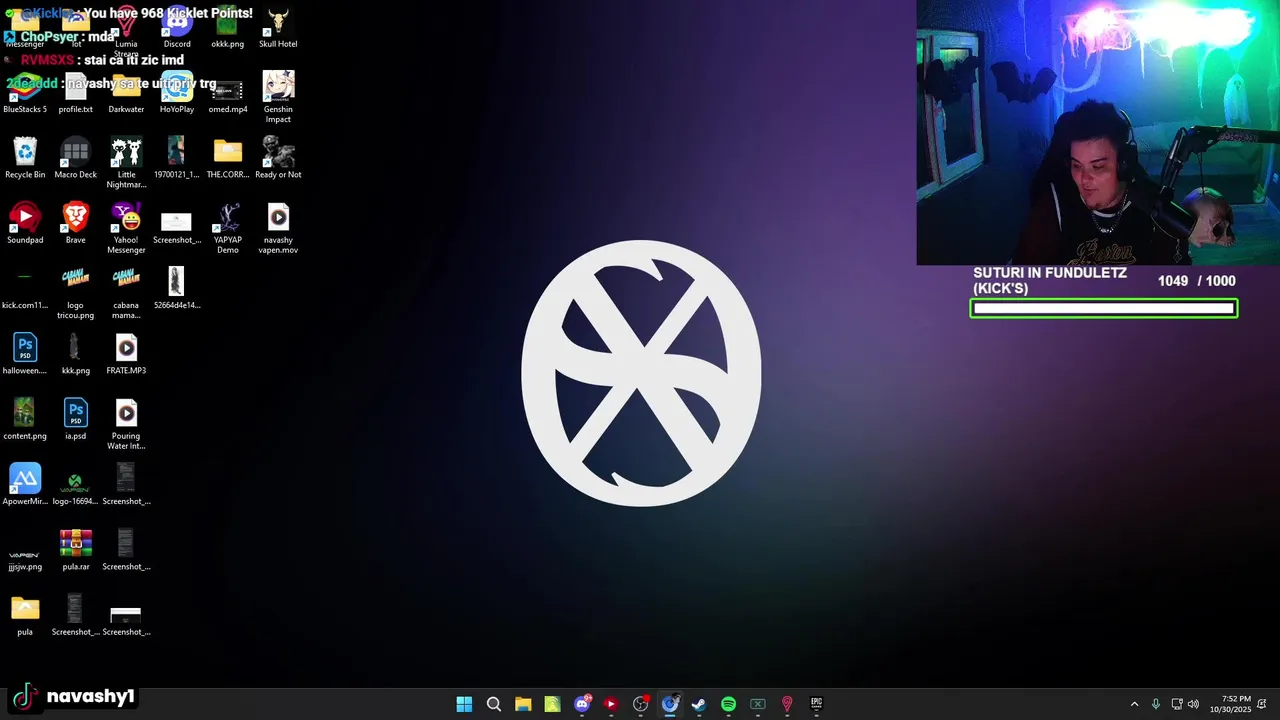The height and width of the screenshot is (720, 1280).
Task: Switch to Discord in the taskbar
Action: (582, 704)
